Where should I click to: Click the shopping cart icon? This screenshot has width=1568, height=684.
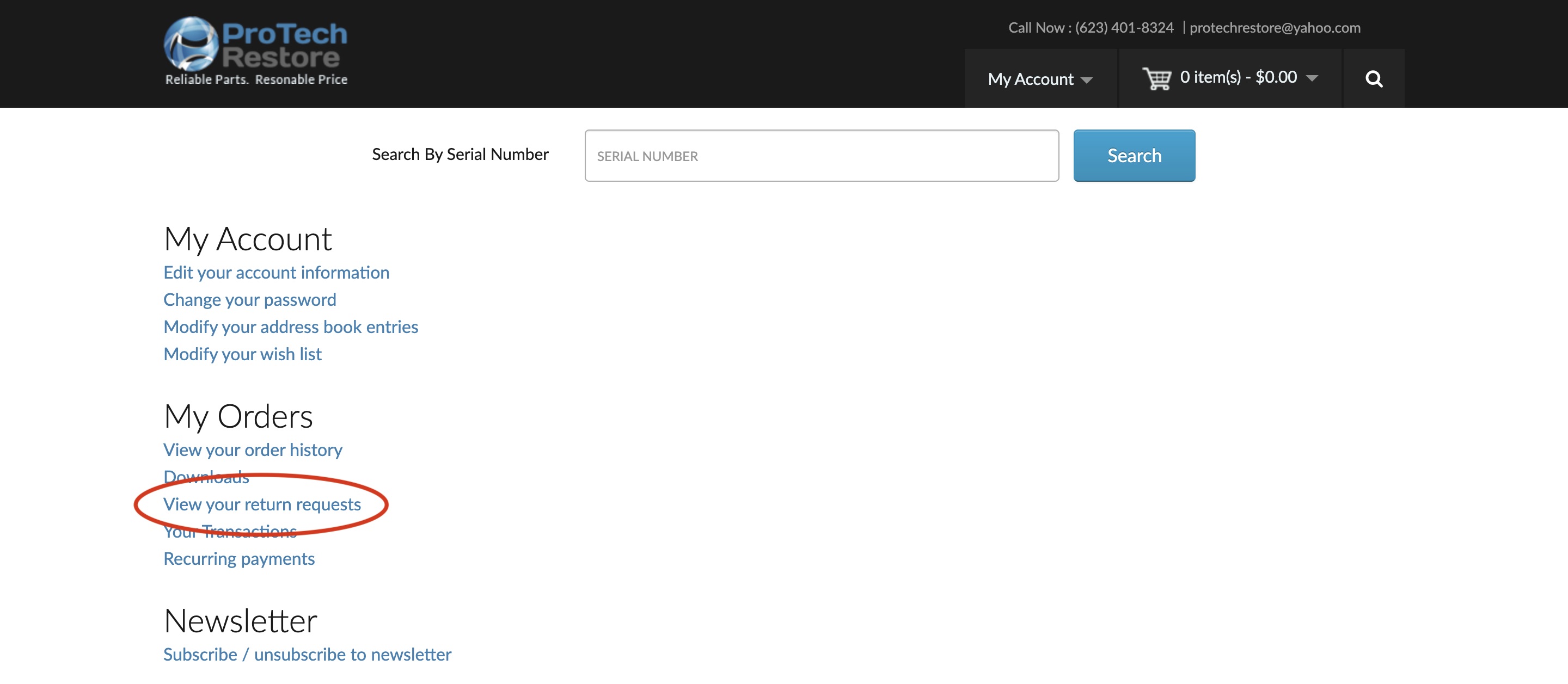pos(1156,78)
